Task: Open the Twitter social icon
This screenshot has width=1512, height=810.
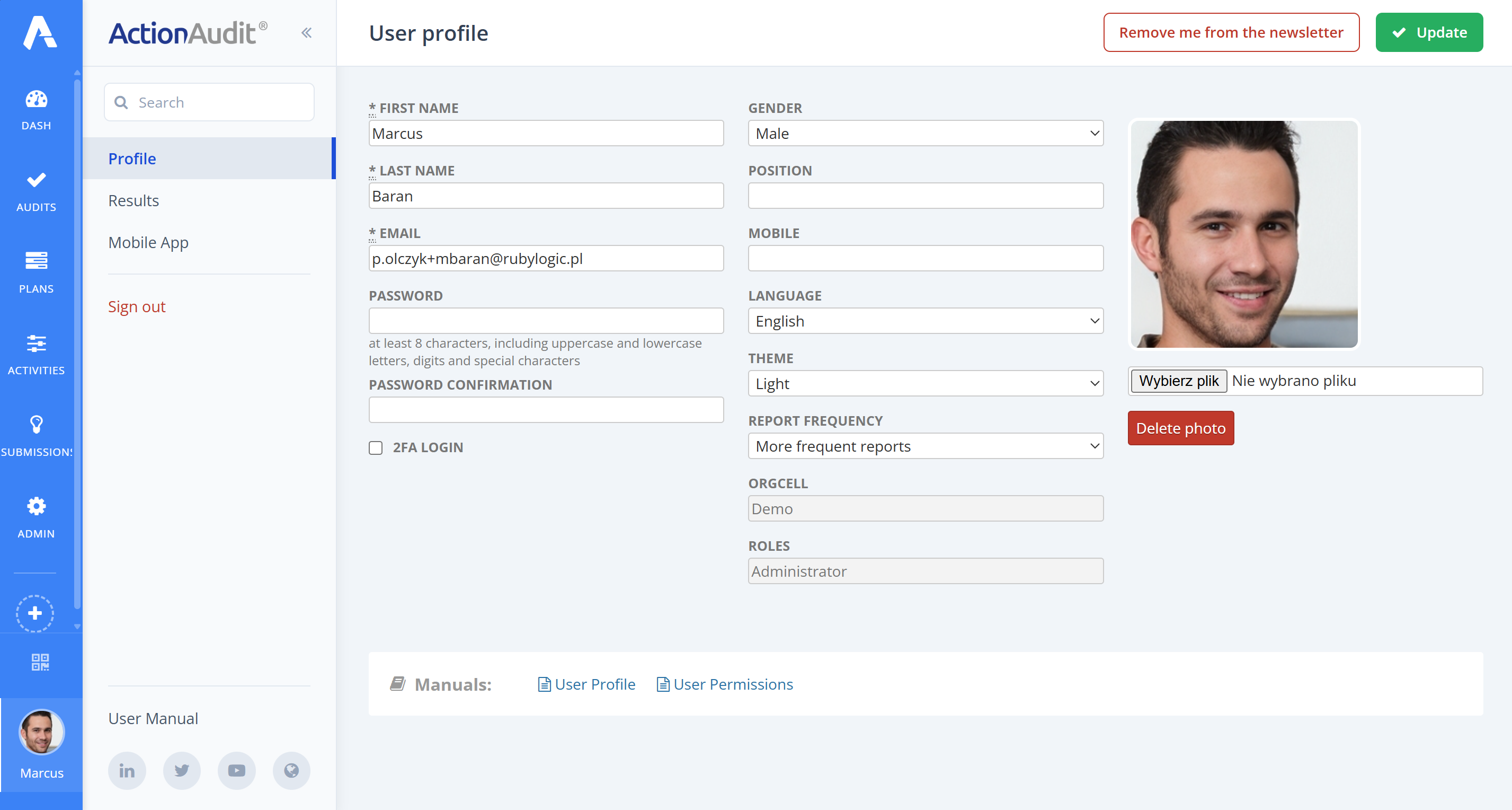Action: click(182, 771)
